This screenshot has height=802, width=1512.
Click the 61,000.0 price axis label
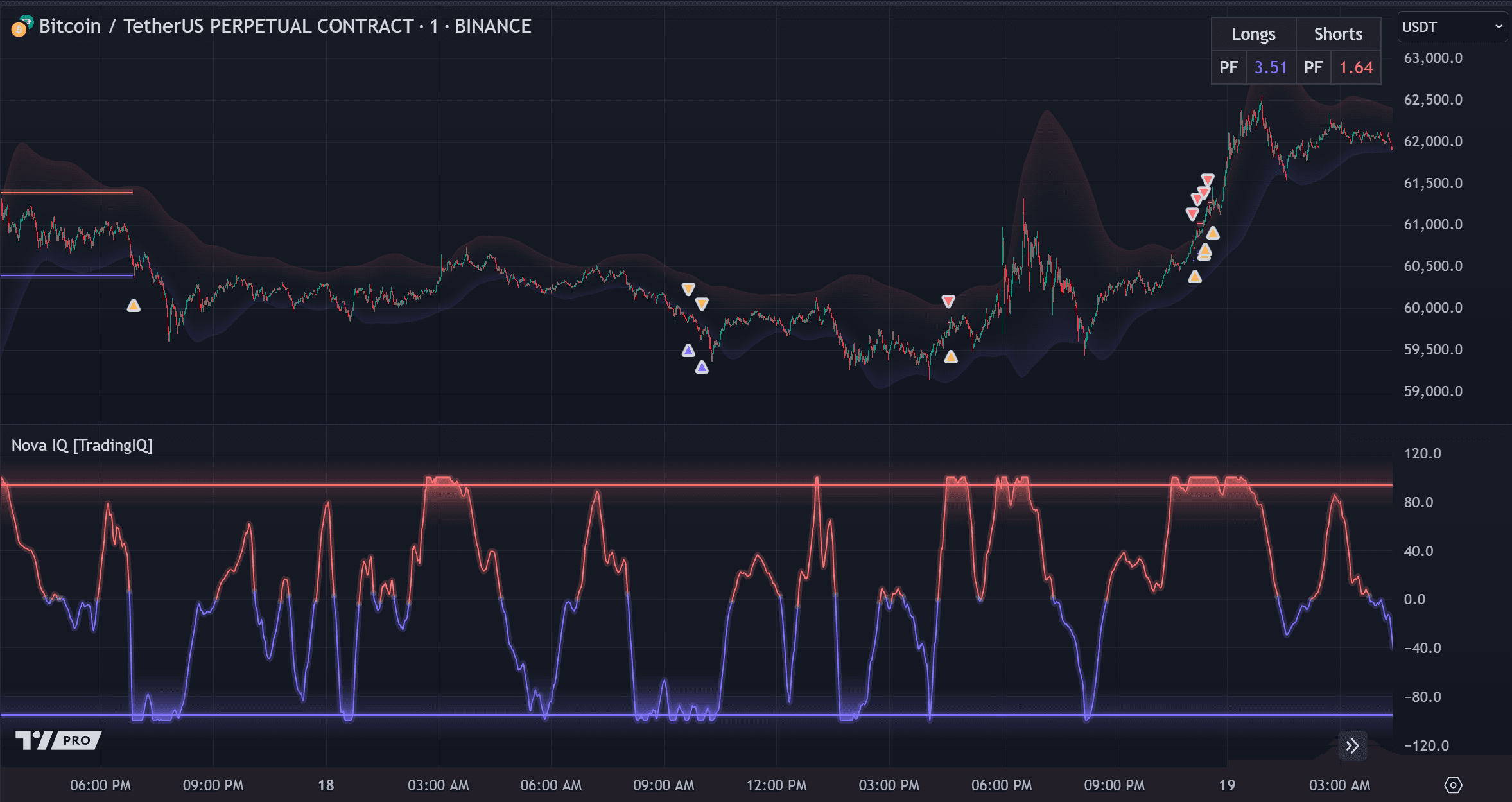point(1433,224)
